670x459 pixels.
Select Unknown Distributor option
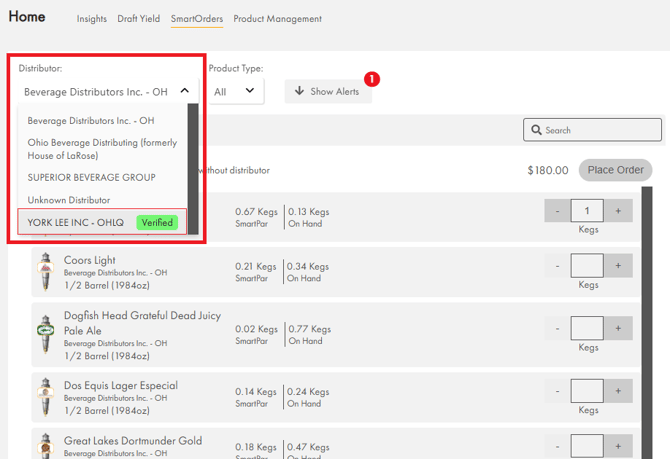coord(69,200)
